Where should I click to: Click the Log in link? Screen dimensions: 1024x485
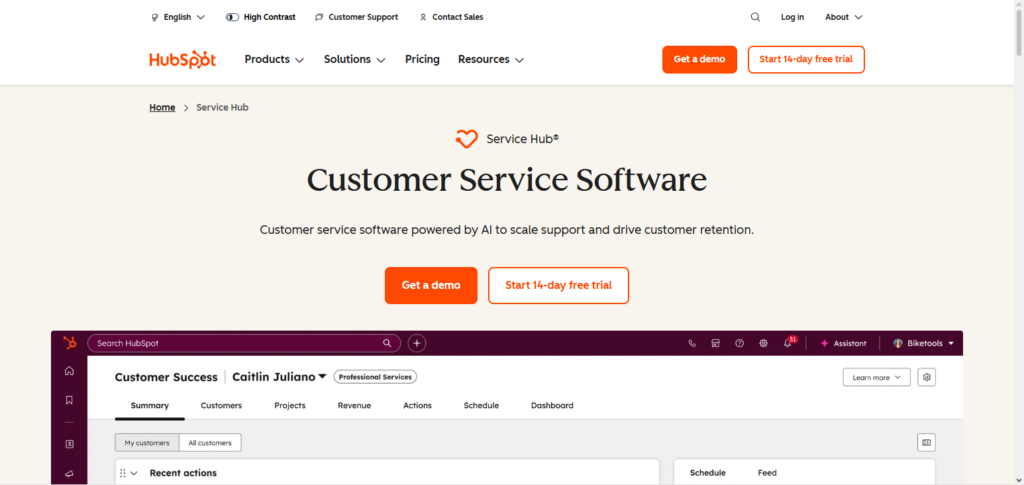point(792,18)
